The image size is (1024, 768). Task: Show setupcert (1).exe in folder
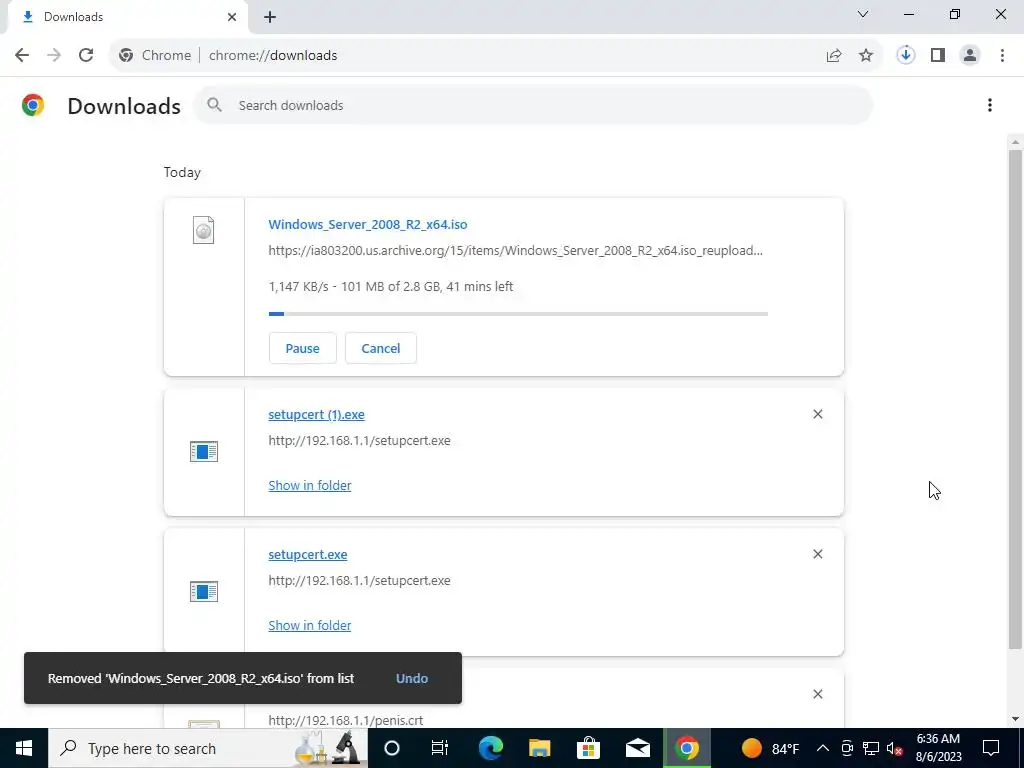point(310,485)
